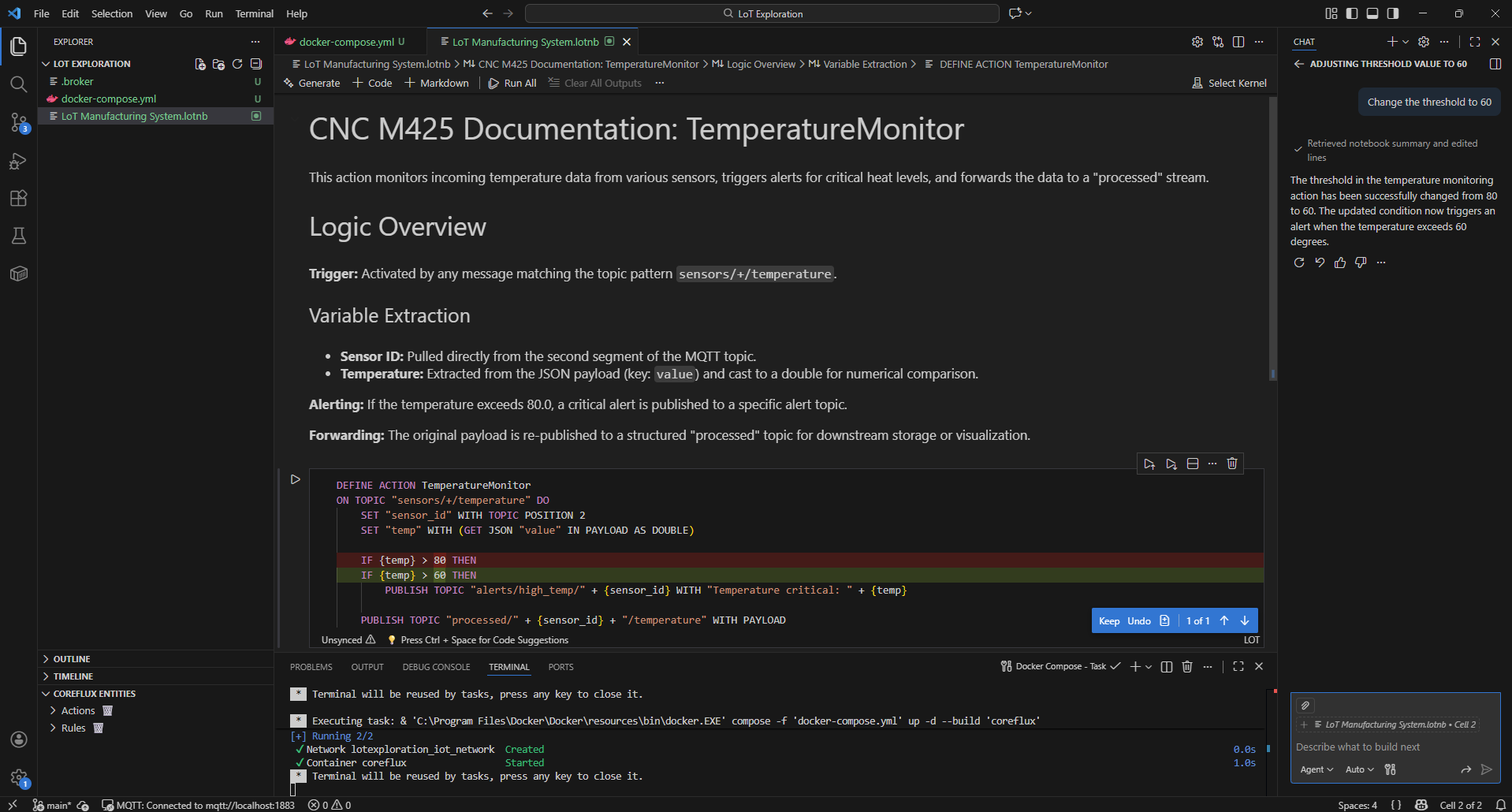The height and width of the screenshot is (812, 1512).
Task: Give thumbs up on the chat response
Action: pos(1339,263)
